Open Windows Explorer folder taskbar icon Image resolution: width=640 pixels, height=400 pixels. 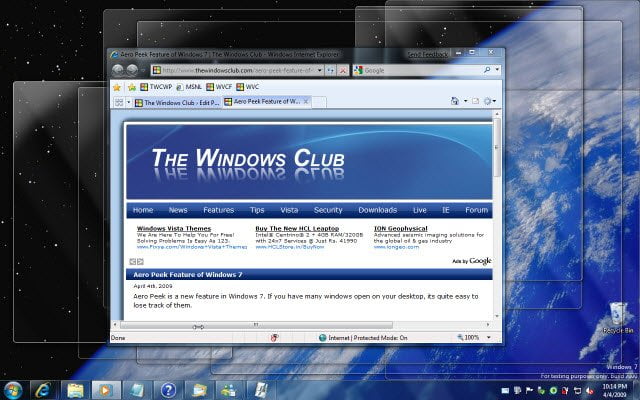click(x=75, y=390)
